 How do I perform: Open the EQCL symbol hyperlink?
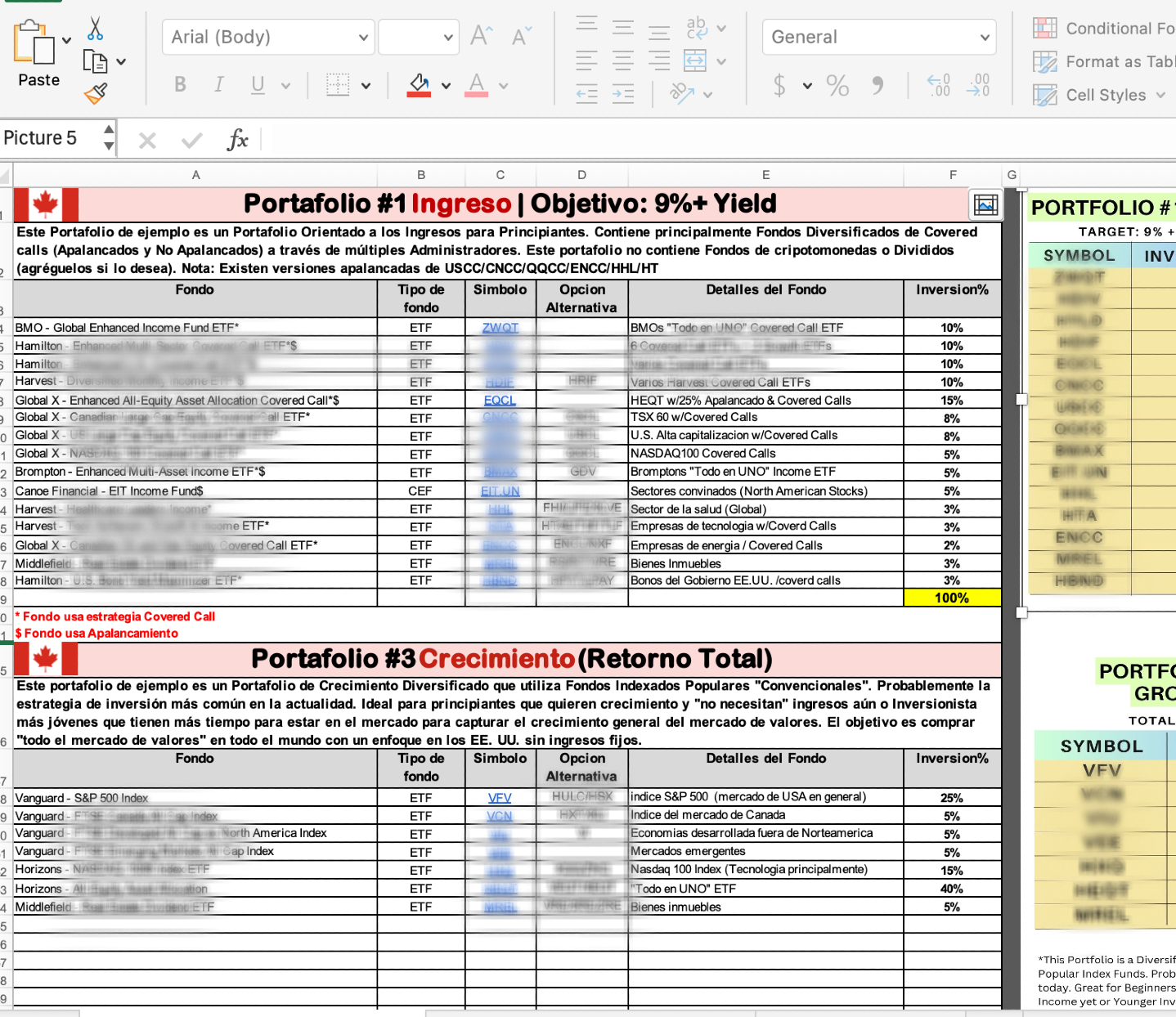(500, 401)
